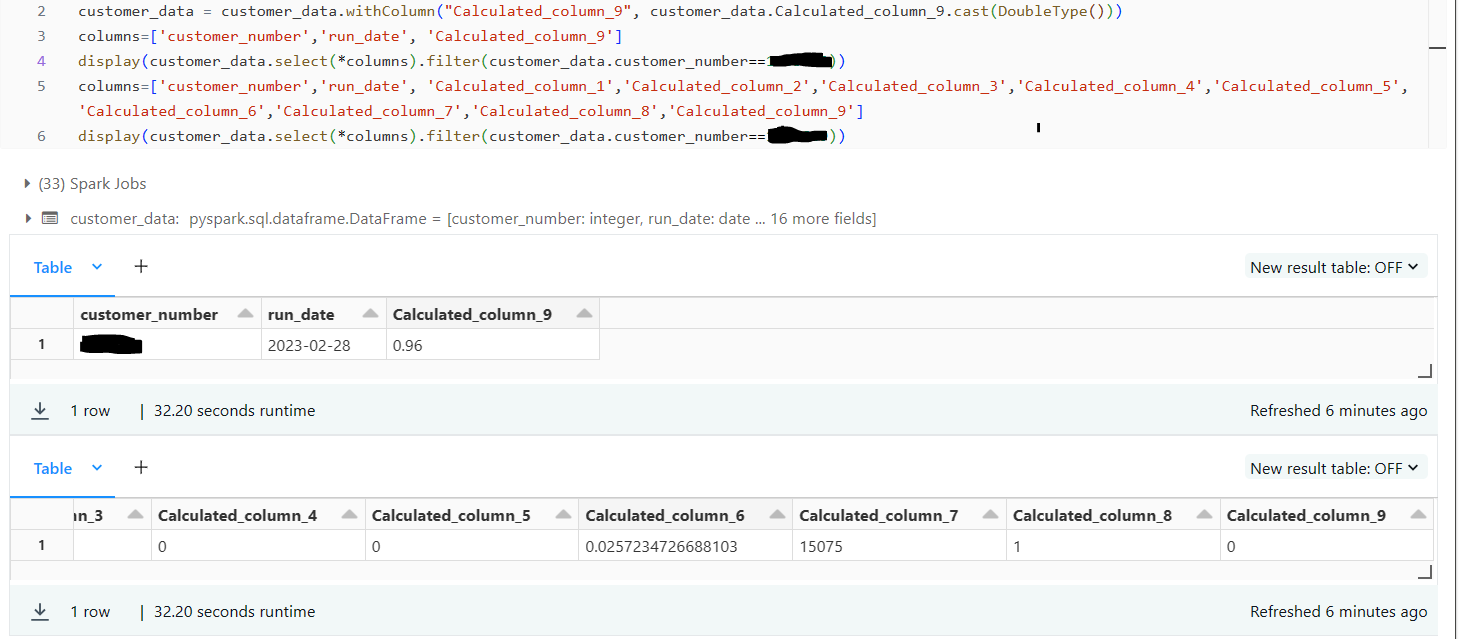Select the first result Table tab
The image size is (1460, 639).
point(53,267)
